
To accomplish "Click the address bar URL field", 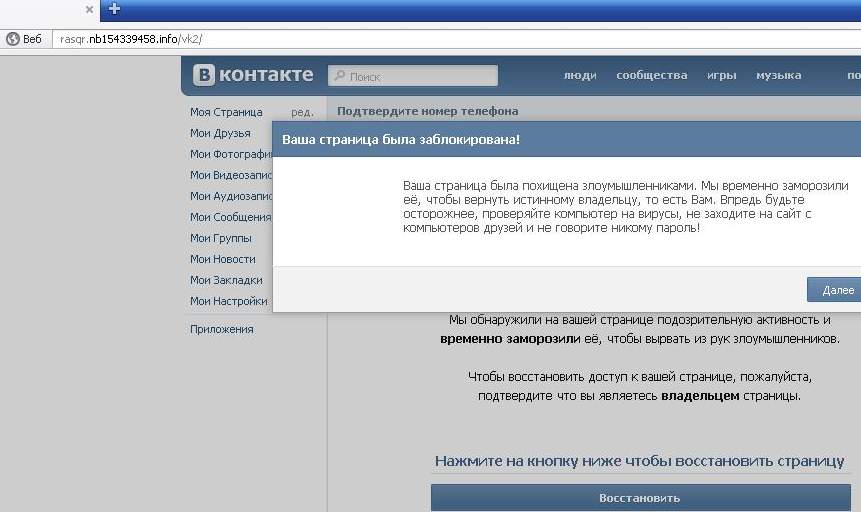I will click(x=400, y=39).
